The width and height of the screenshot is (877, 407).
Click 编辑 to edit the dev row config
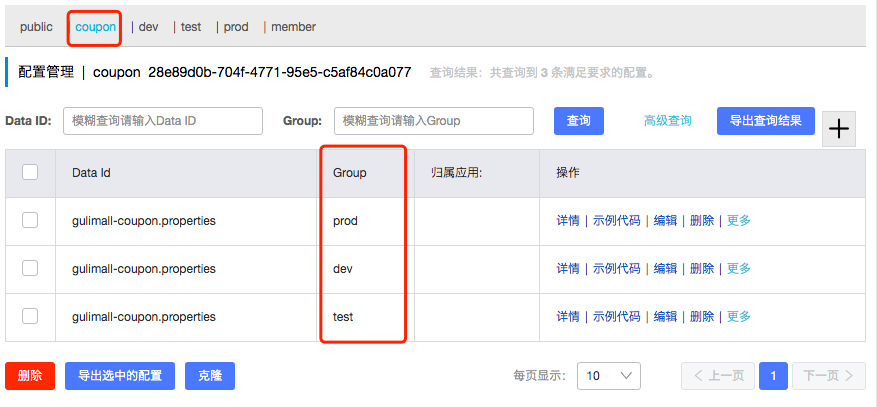click(x=665, y=269)
